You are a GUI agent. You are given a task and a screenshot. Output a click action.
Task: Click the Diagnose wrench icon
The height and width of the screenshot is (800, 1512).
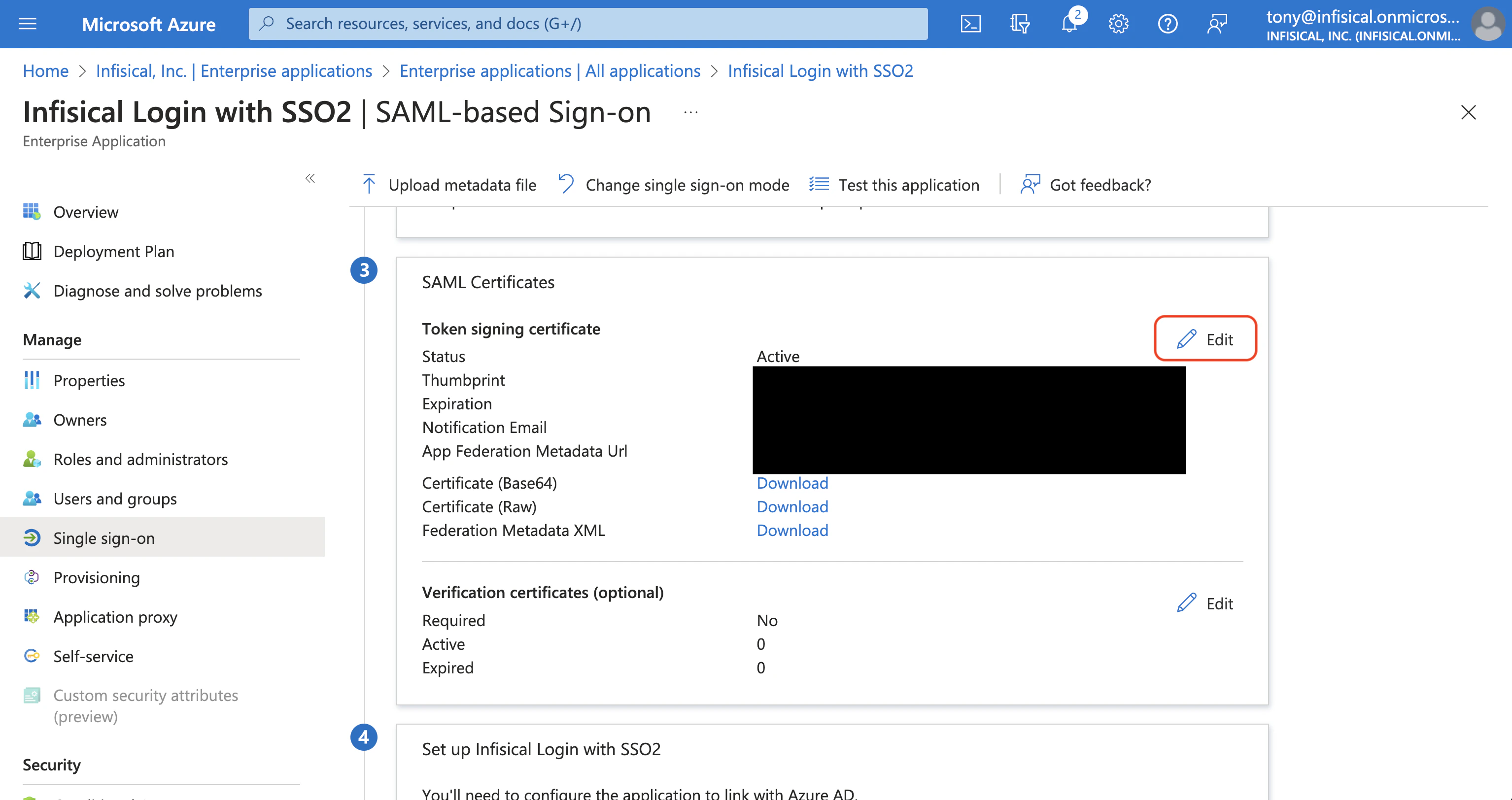pos(32,290)
